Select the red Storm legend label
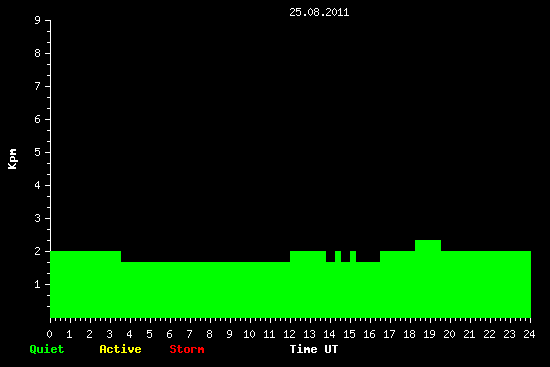The width and height of the screenshot is (550, 367). tap(187, 349)
